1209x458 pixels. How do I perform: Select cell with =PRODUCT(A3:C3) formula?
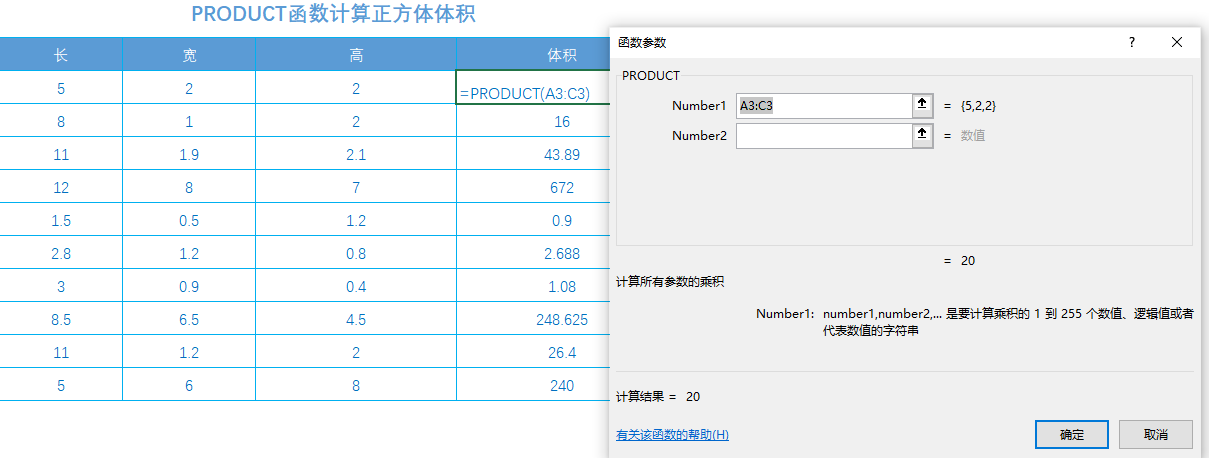533,88
